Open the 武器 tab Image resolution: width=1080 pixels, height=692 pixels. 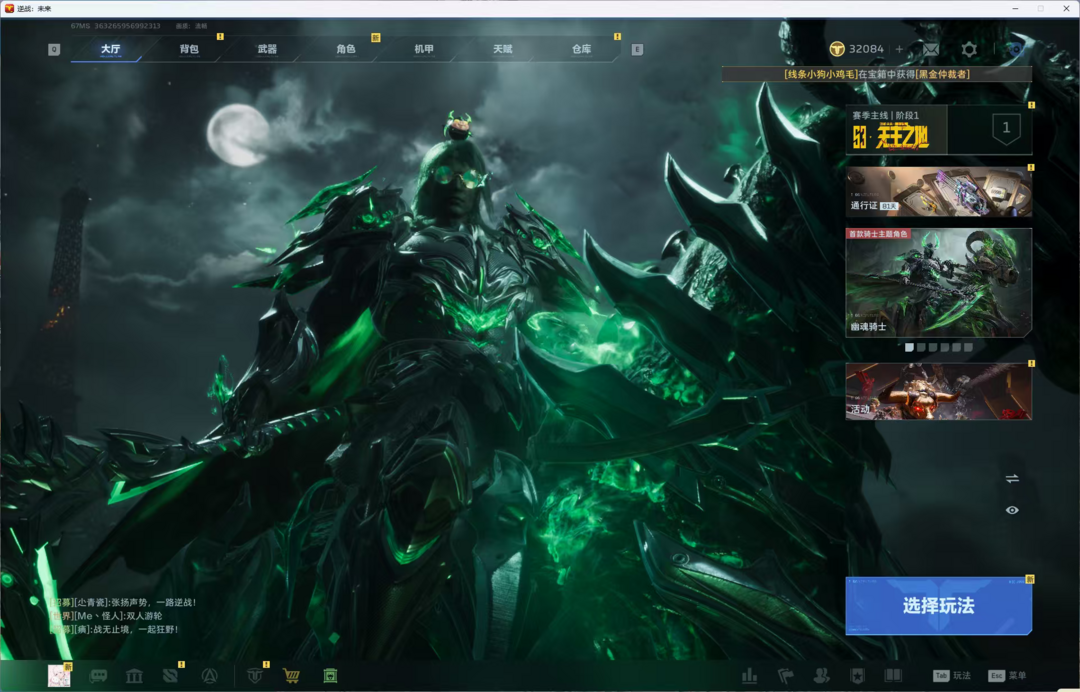(267, 49)
